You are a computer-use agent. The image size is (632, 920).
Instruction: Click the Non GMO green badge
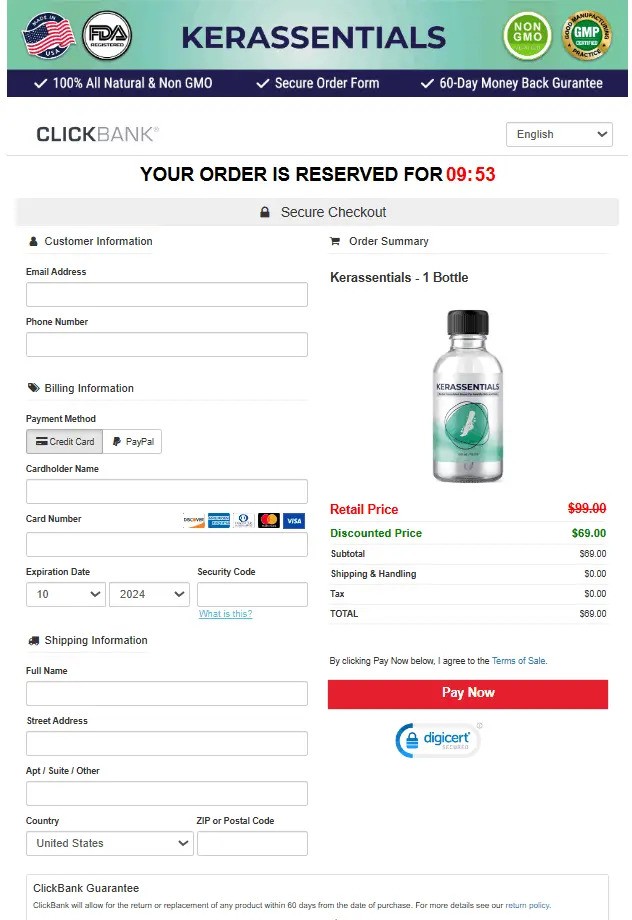pyautogui.click(x=527, y=35)
